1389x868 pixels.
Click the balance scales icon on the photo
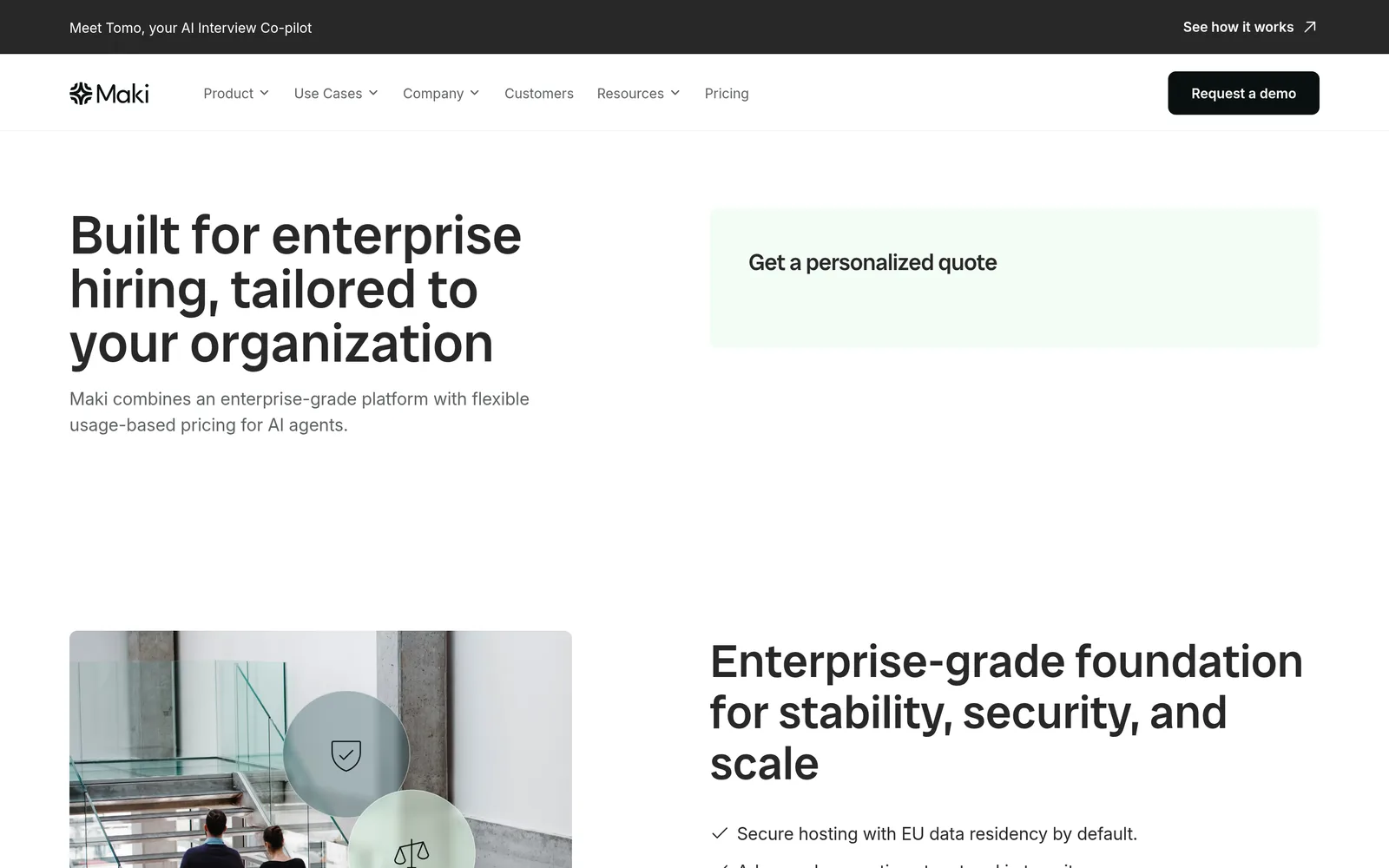click(x=411, y=853)
